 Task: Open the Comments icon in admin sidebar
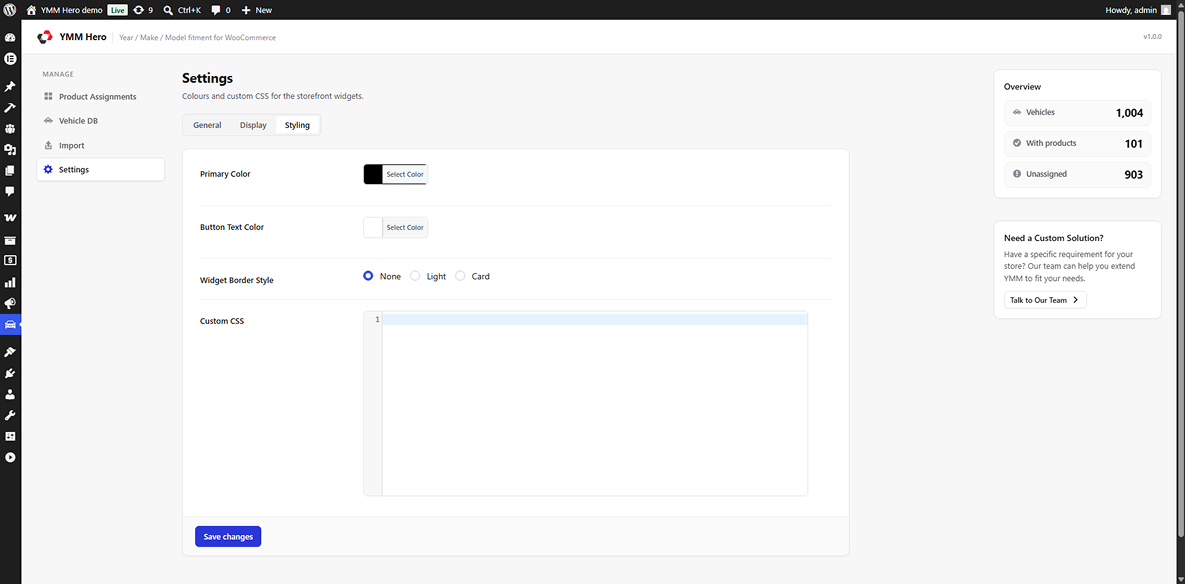tap(11, 191)
